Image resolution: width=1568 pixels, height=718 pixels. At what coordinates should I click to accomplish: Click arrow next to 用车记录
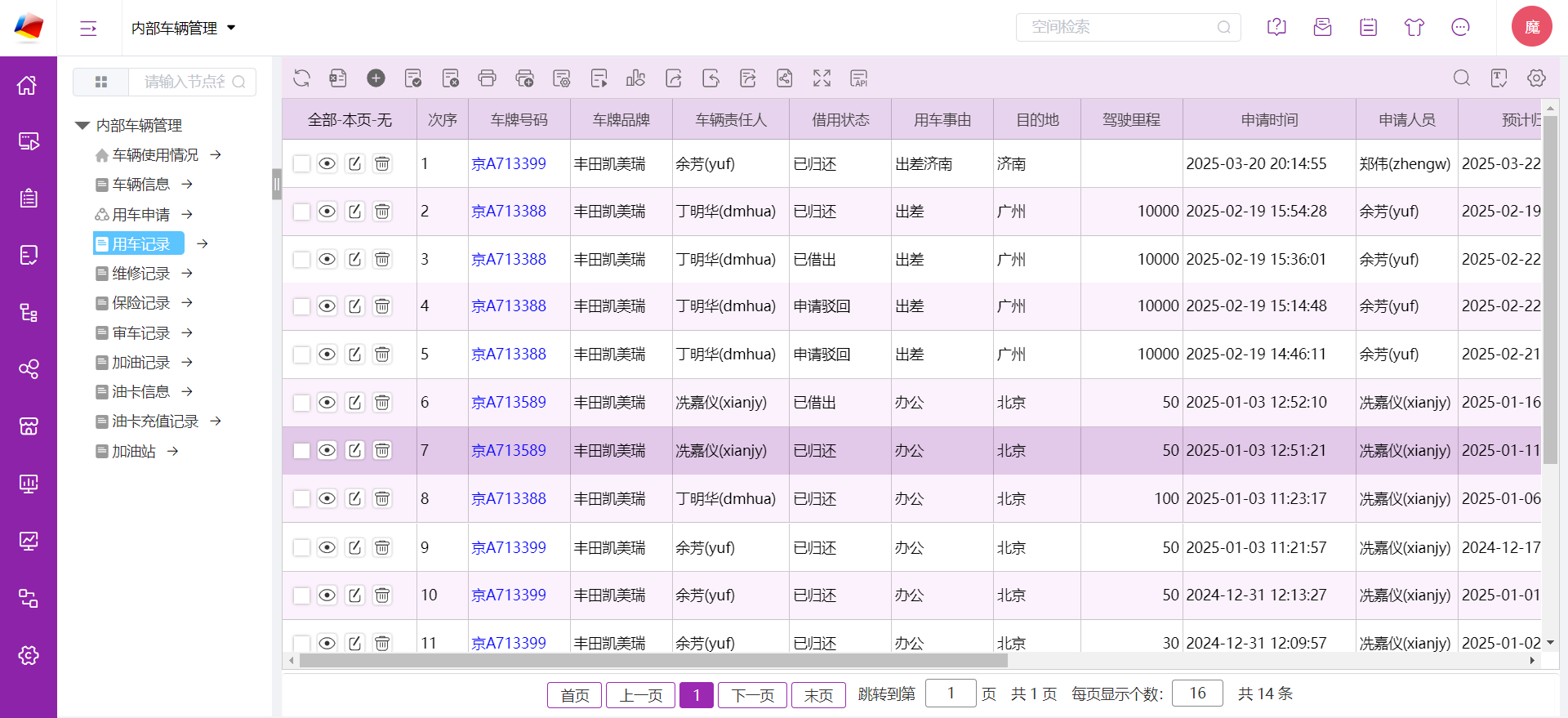coord(203,243)
